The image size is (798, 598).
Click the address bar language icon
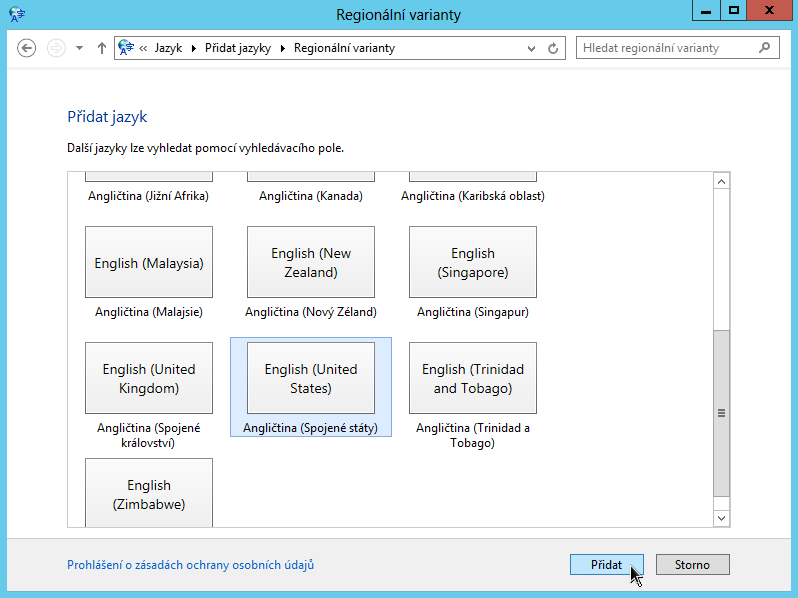coord(126,48)
